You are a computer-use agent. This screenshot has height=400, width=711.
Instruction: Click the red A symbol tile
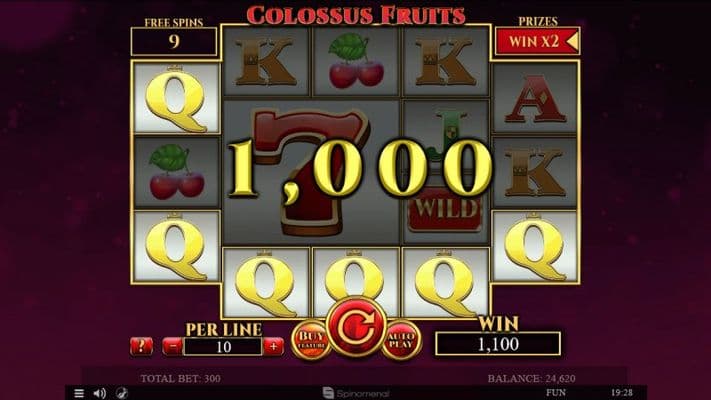536,99
